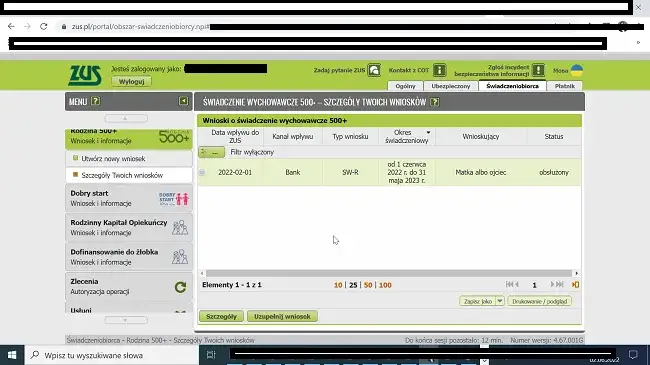
Task: Open Windows Task View icon
Action: point(211,355)
